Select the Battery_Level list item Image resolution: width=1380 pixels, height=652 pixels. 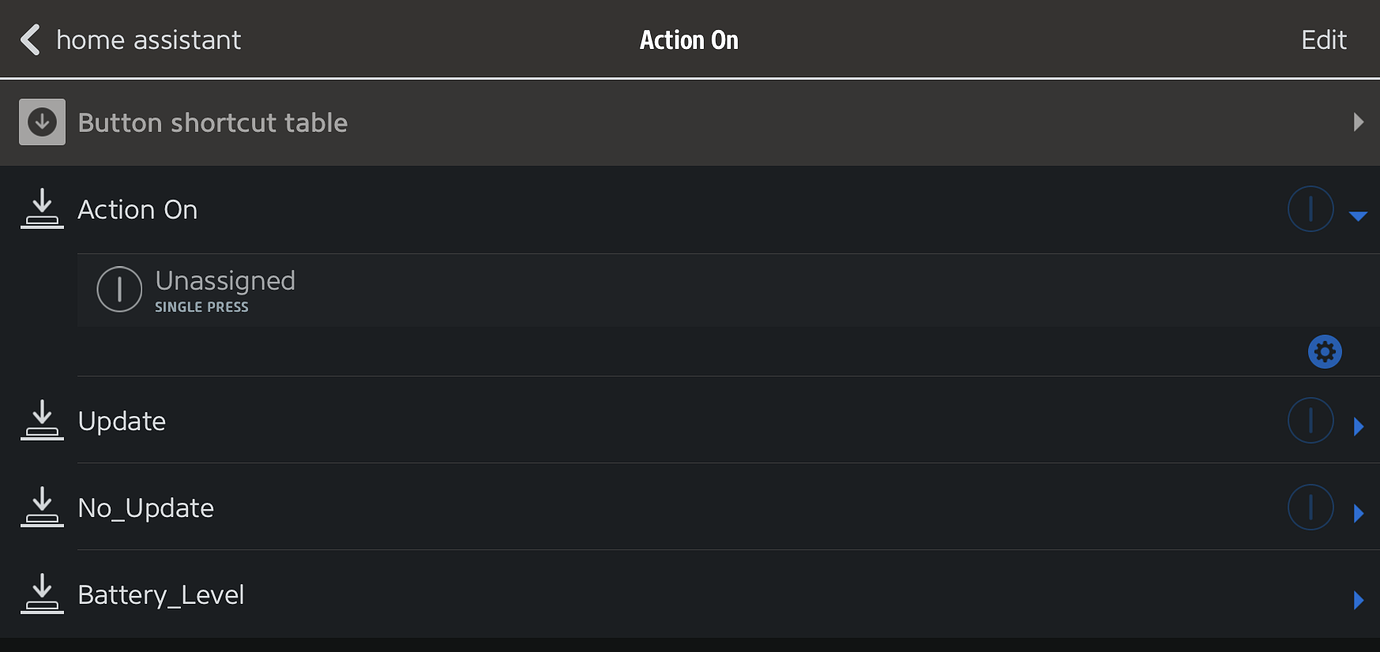point(161,595)
